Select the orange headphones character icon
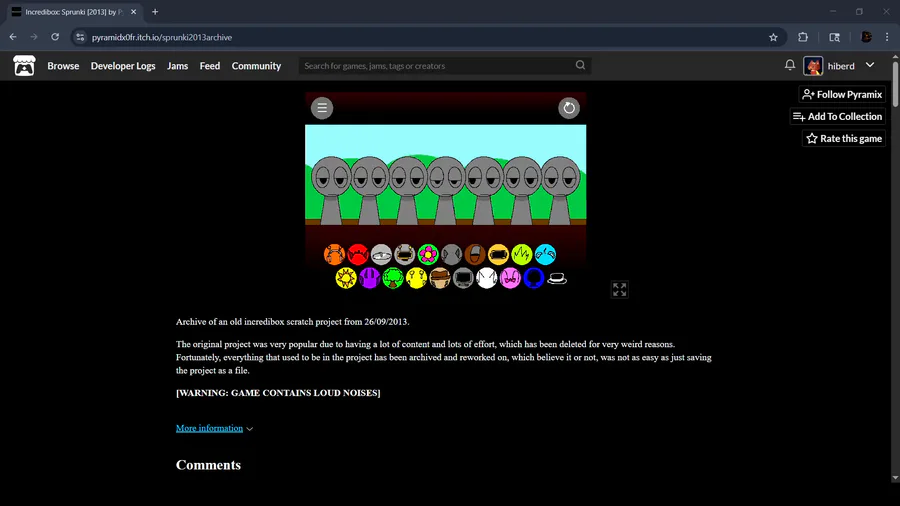Viewport: 900px width, 506px height. pos(334,254)
